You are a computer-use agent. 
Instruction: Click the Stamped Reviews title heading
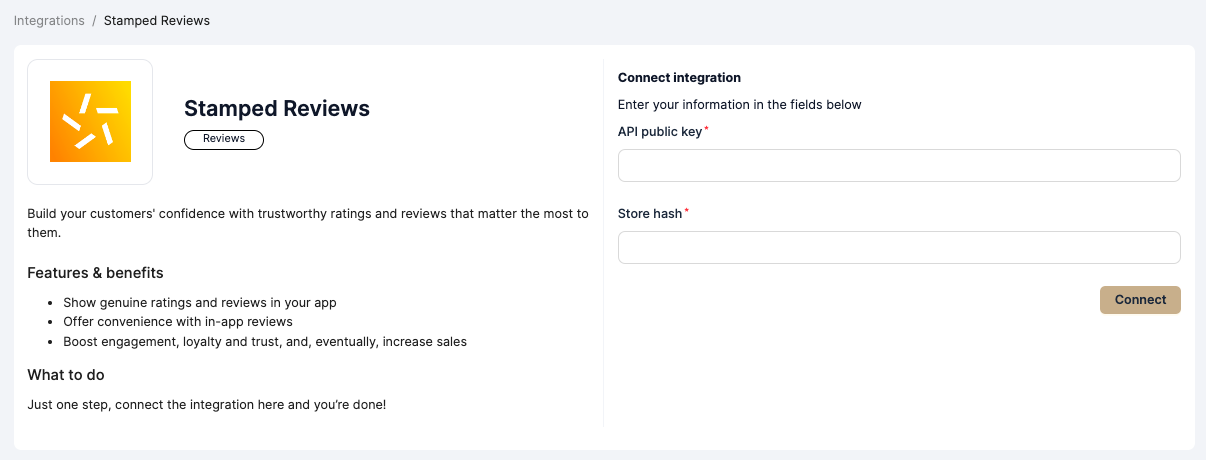coord(277,108)
